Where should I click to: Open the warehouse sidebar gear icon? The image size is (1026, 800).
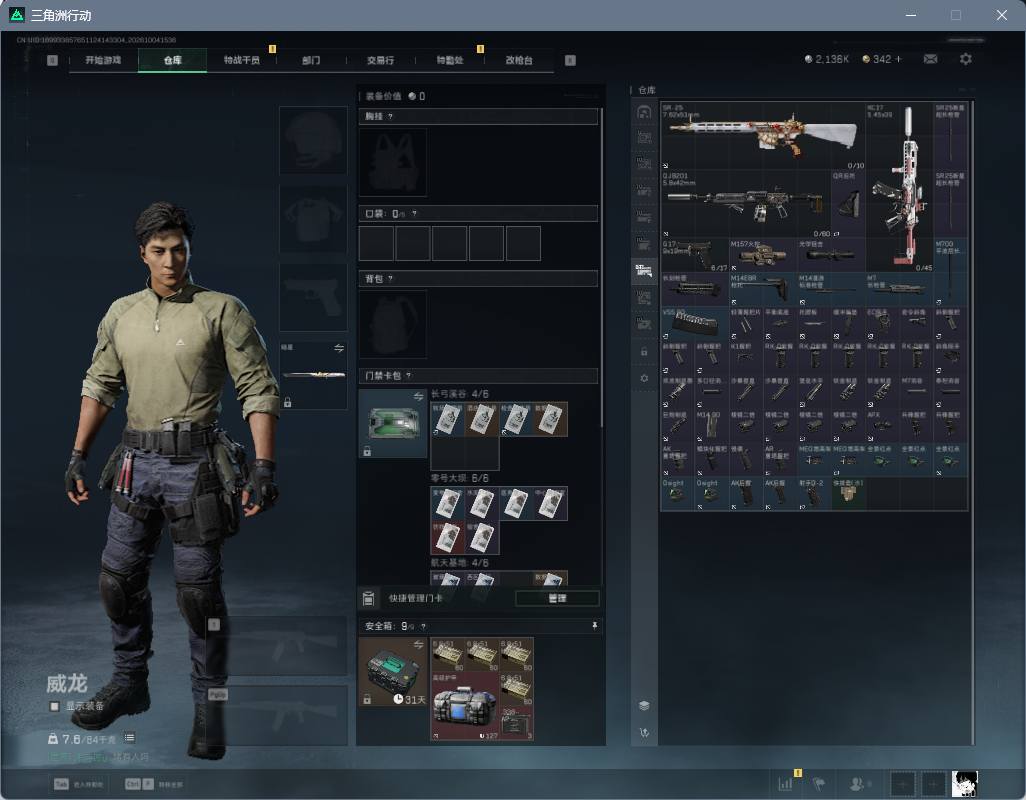(644, 378)
